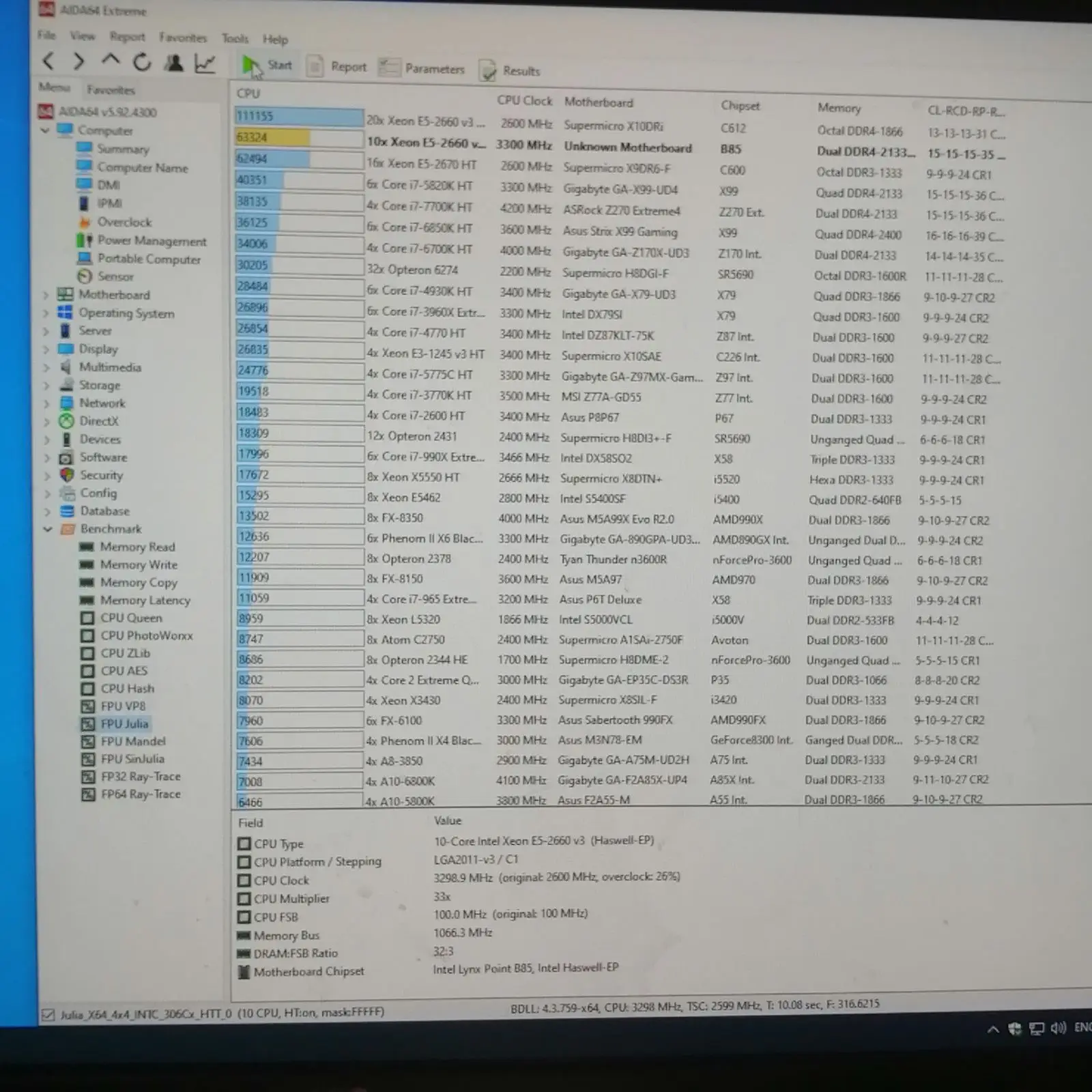
Task: Start the benchmark with green Start icon
Action: coord(250,66)
